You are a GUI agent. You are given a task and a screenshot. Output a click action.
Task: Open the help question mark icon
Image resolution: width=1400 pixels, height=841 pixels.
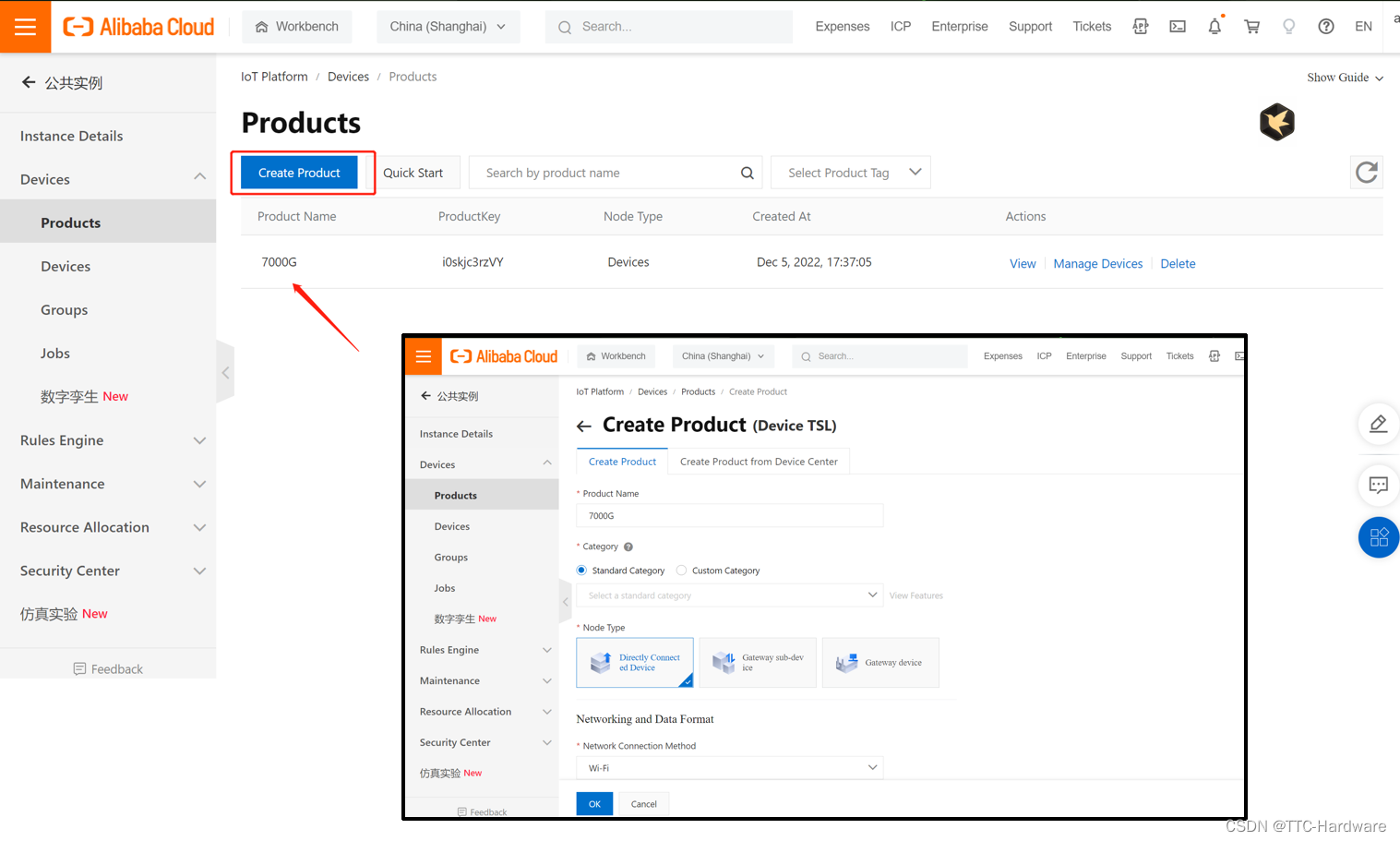pos(1326,27)
